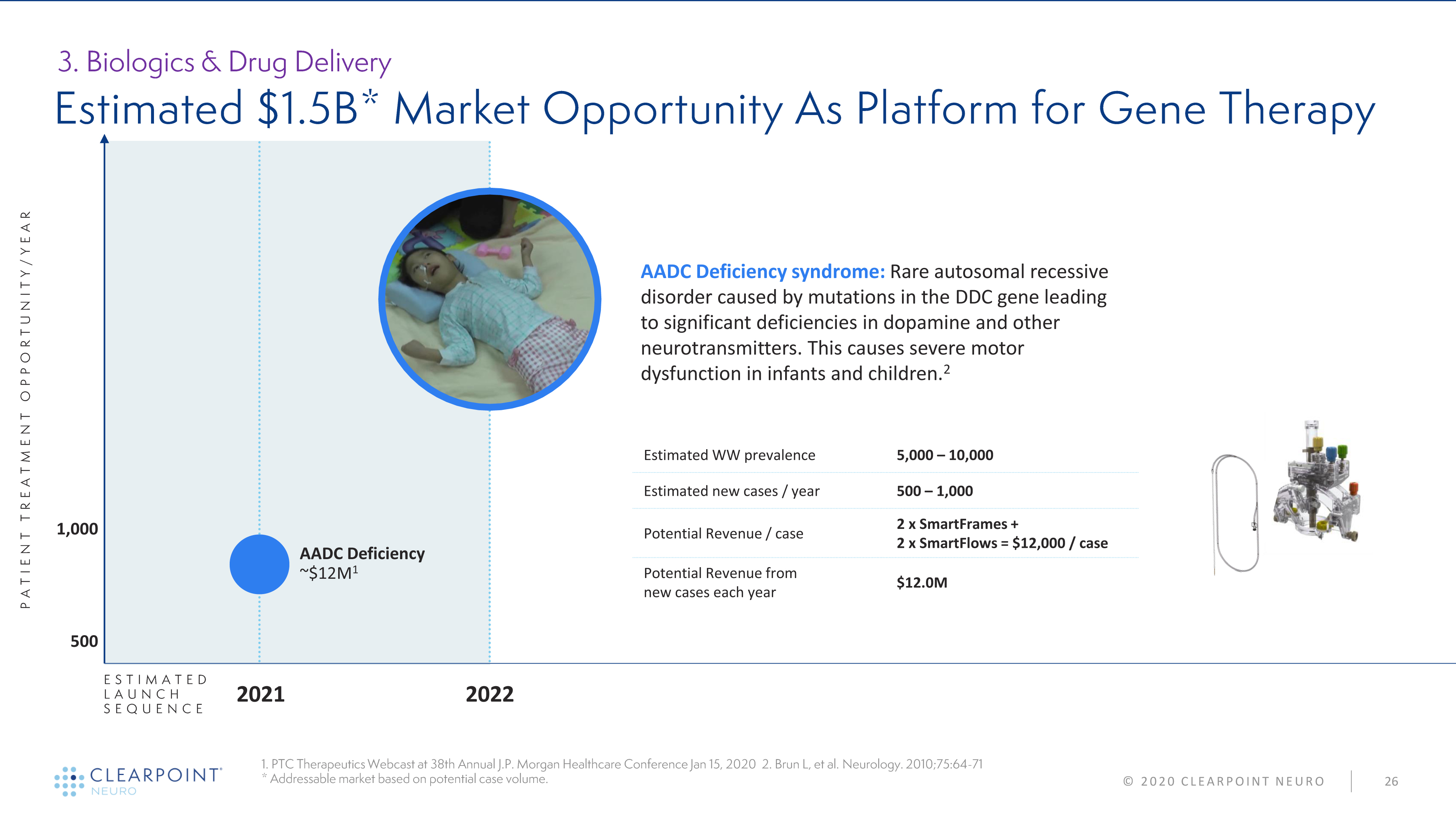Click the page number 26
The image size is (1456, 819).
(1391, 781)
